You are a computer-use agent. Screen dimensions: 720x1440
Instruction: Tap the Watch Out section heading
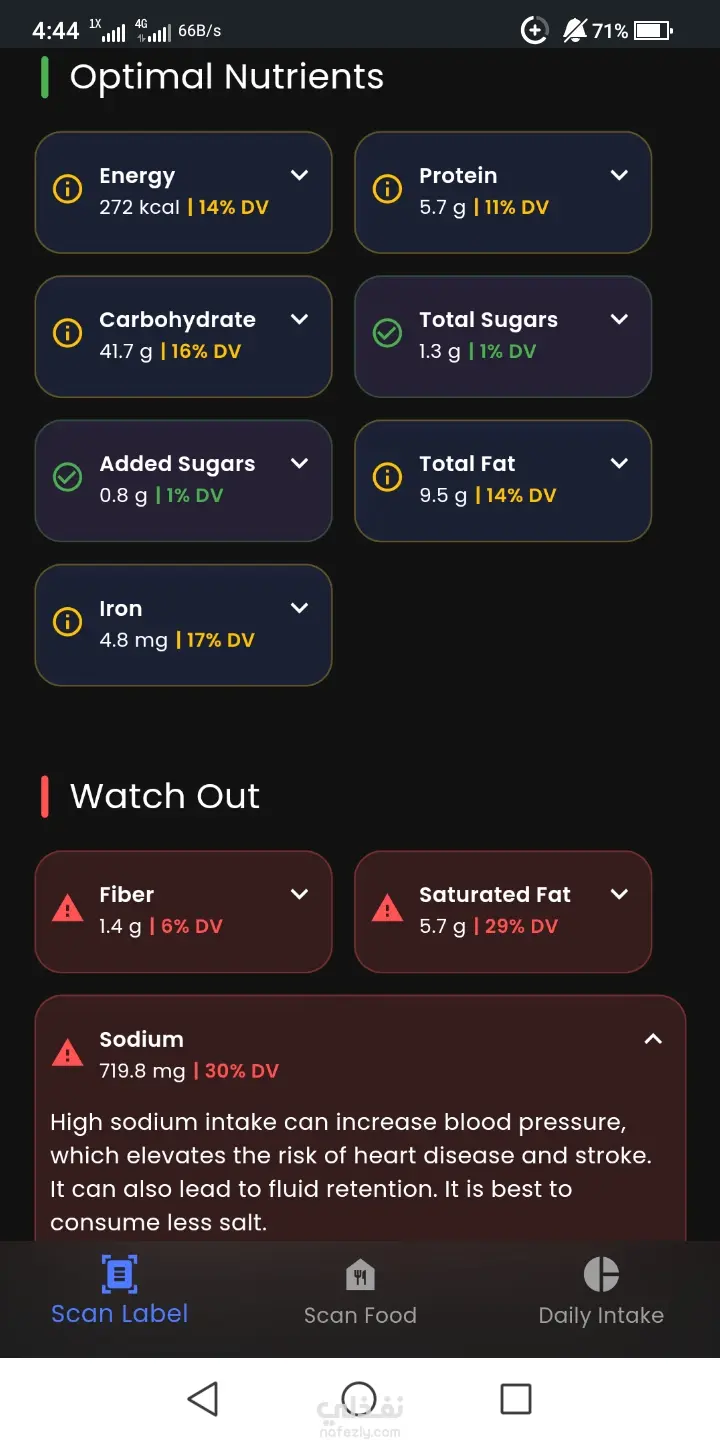[x=165, y=796]
